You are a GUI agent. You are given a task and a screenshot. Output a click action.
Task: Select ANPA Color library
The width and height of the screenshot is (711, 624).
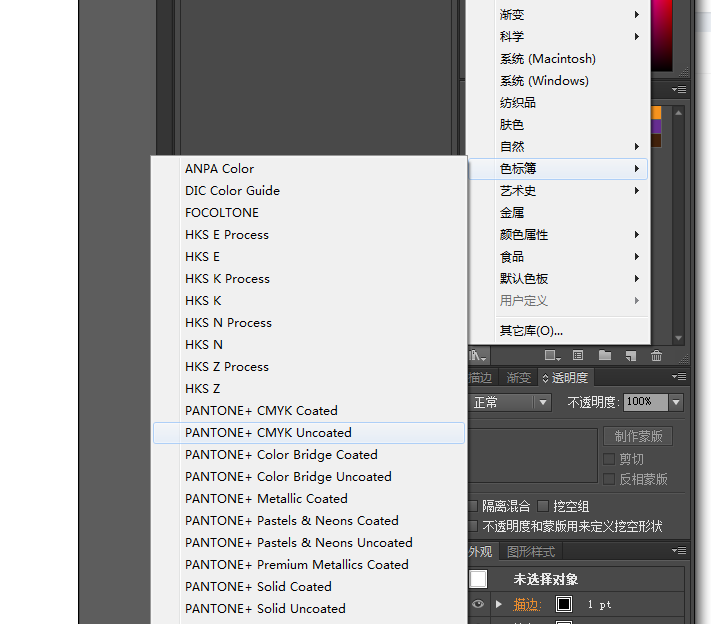tap(309, 169)
